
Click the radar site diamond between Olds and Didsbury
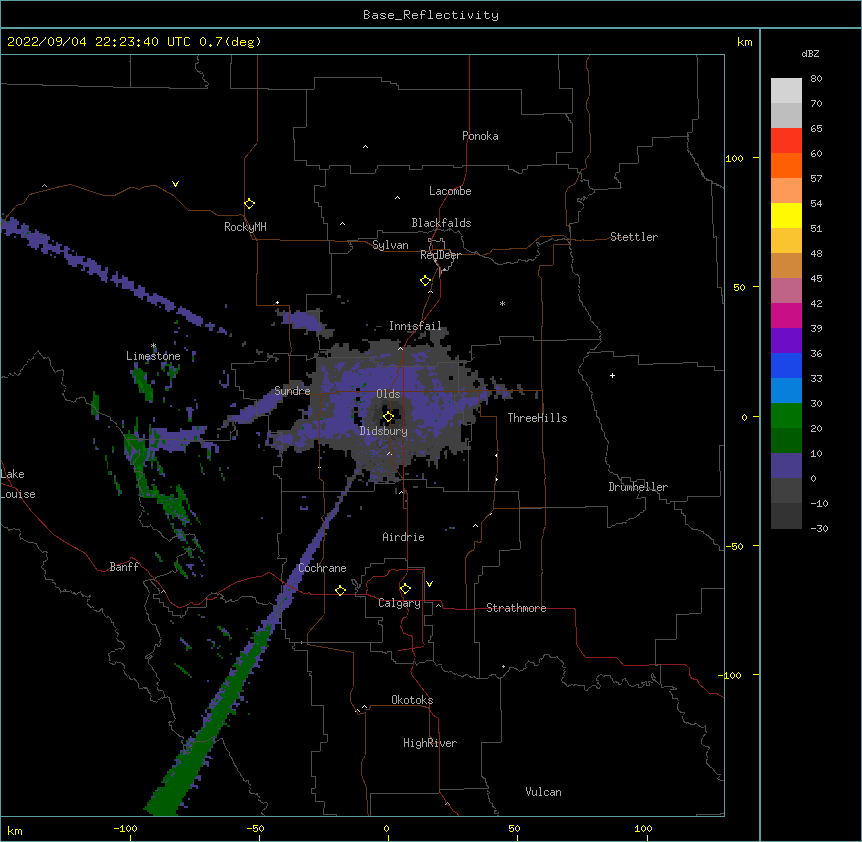tap(388, 417)
